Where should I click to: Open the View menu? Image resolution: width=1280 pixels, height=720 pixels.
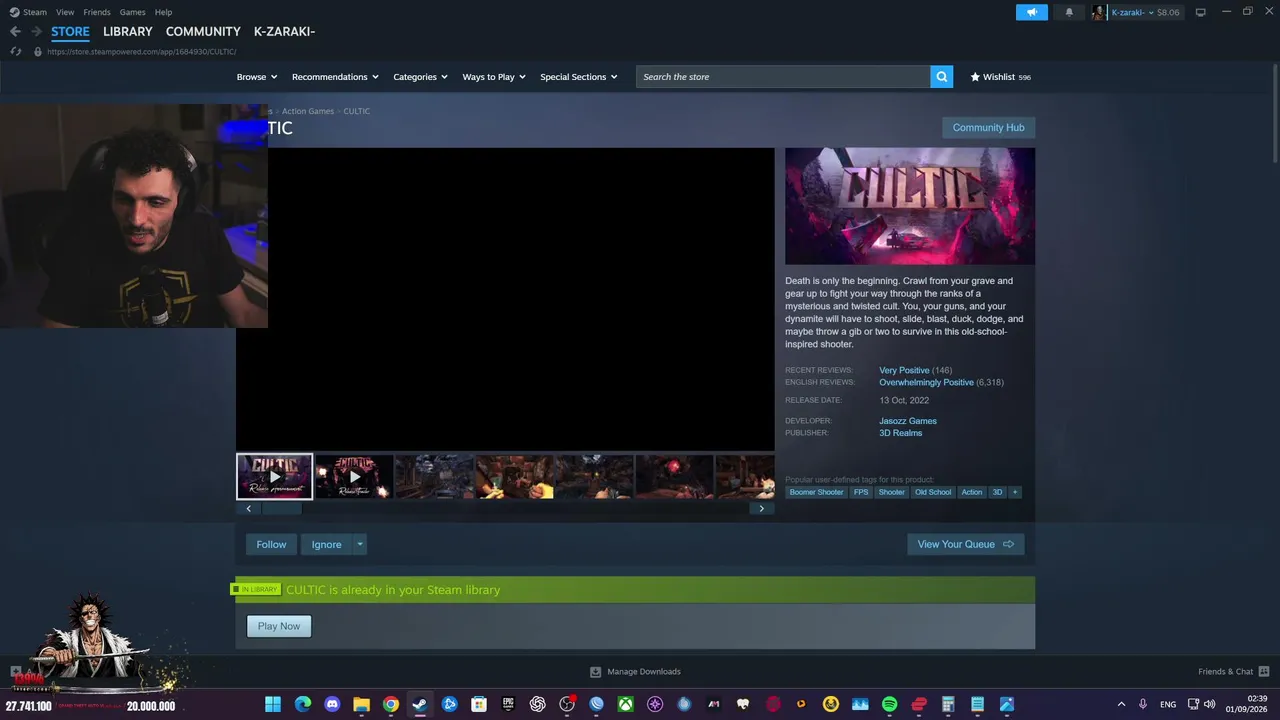click(x=65, y=12)
